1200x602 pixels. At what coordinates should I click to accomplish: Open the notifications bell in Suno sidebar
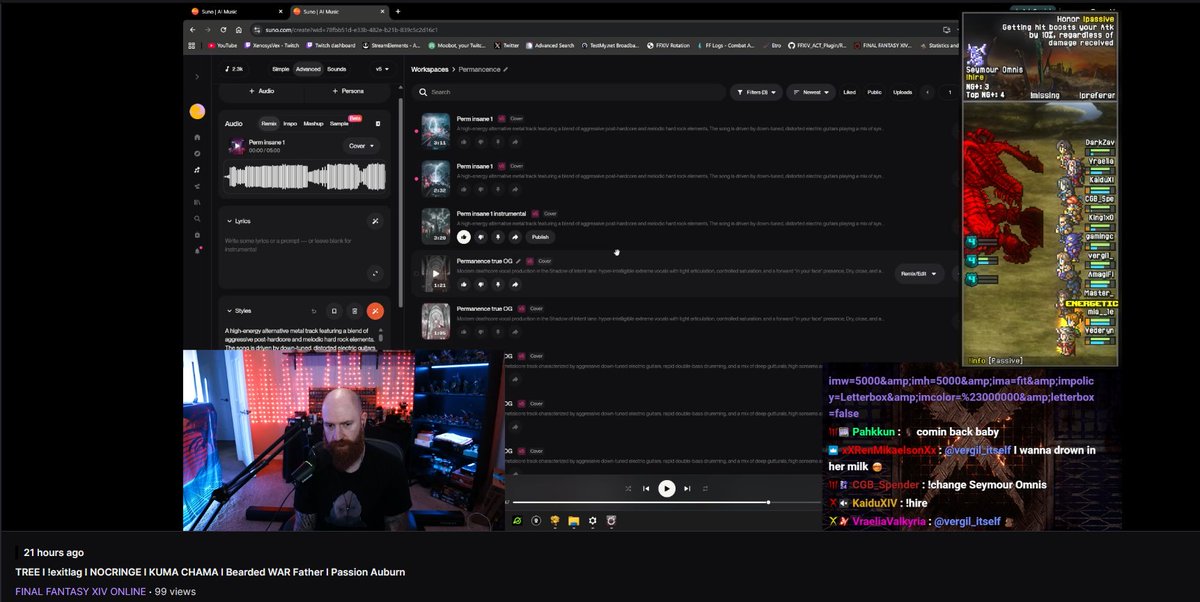pyautogui.click(x=197, y=251)
